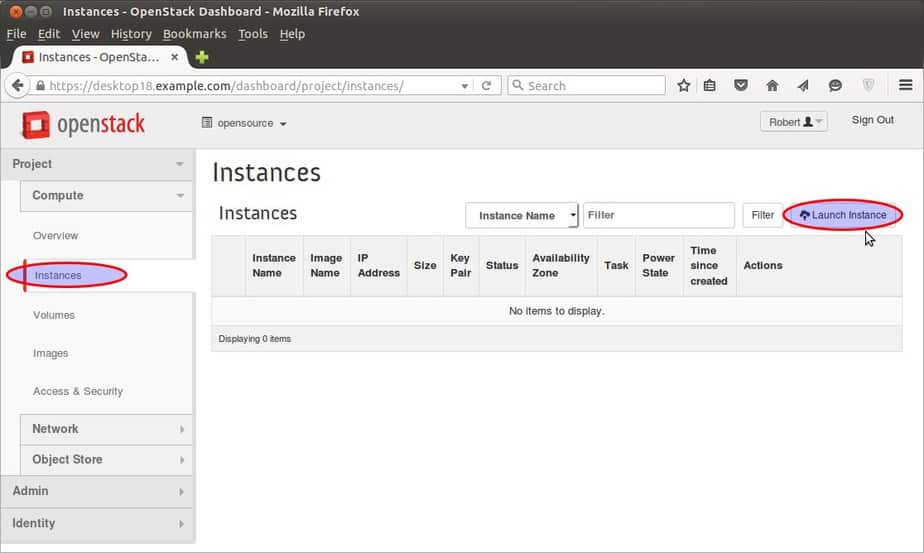Open the View menu
Screen dimensions: 924x553
[x=85, y=34]
